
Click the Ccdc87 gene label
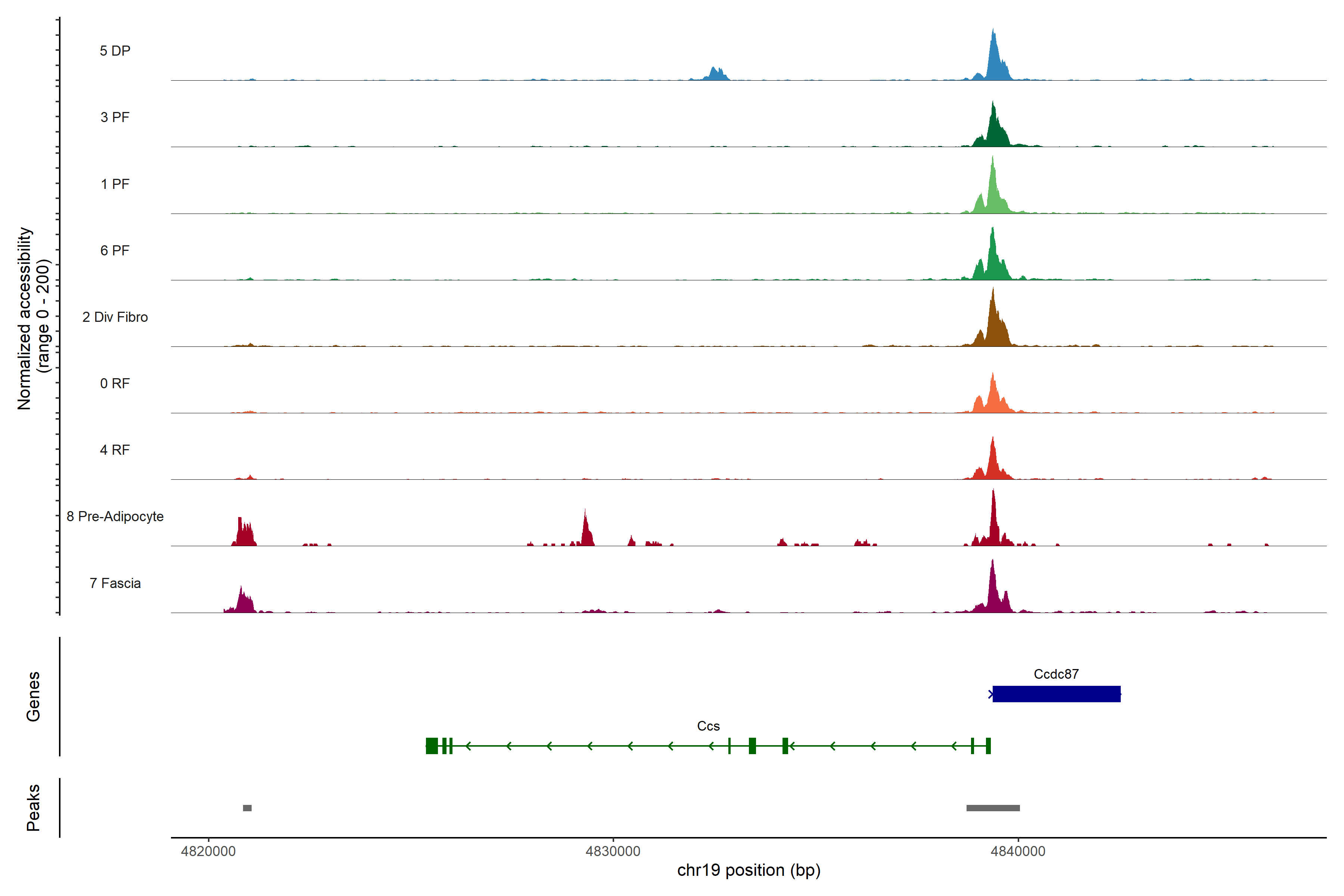(1056, 674)
